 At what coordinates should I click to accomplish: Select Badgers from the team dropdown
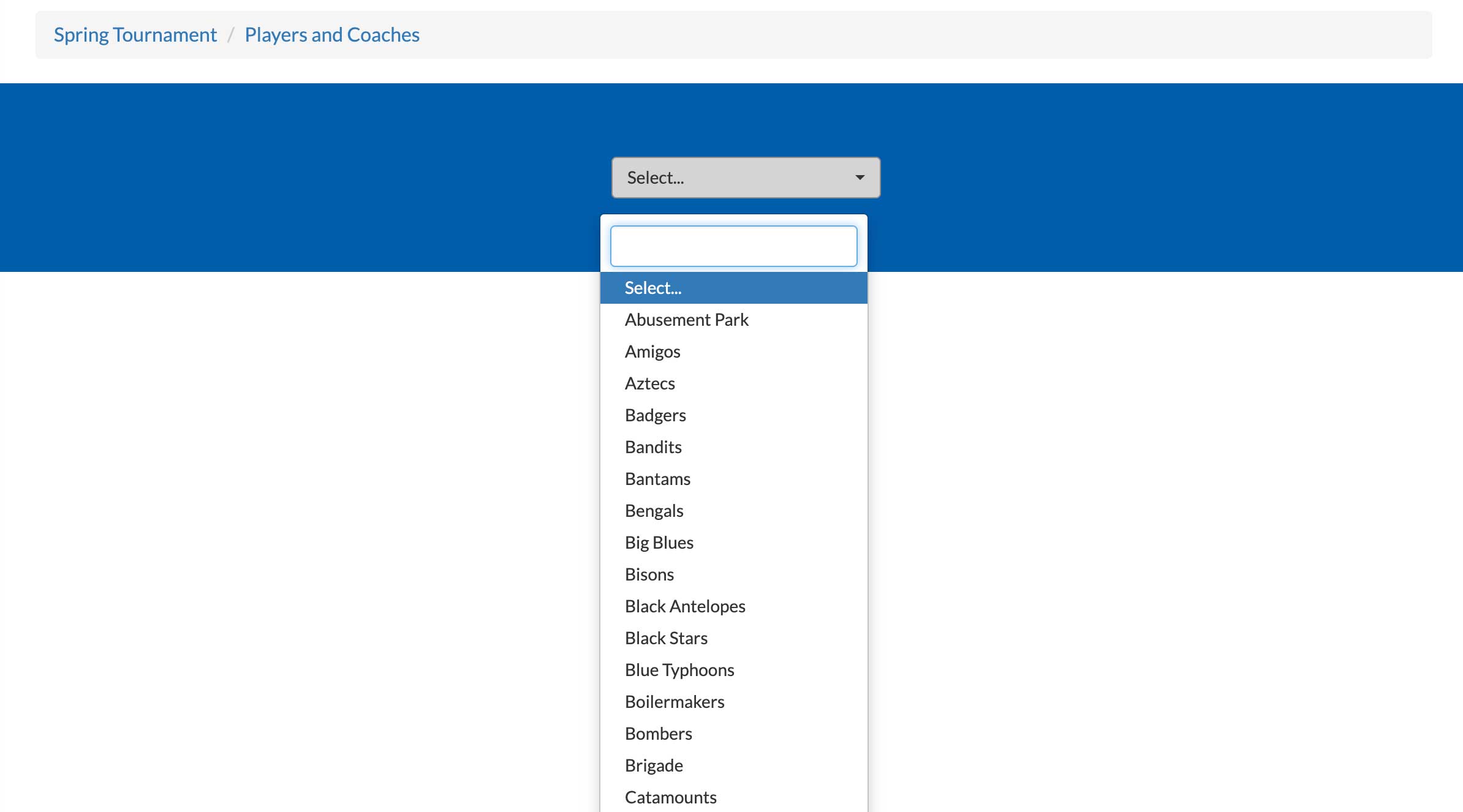click(655, 414)
